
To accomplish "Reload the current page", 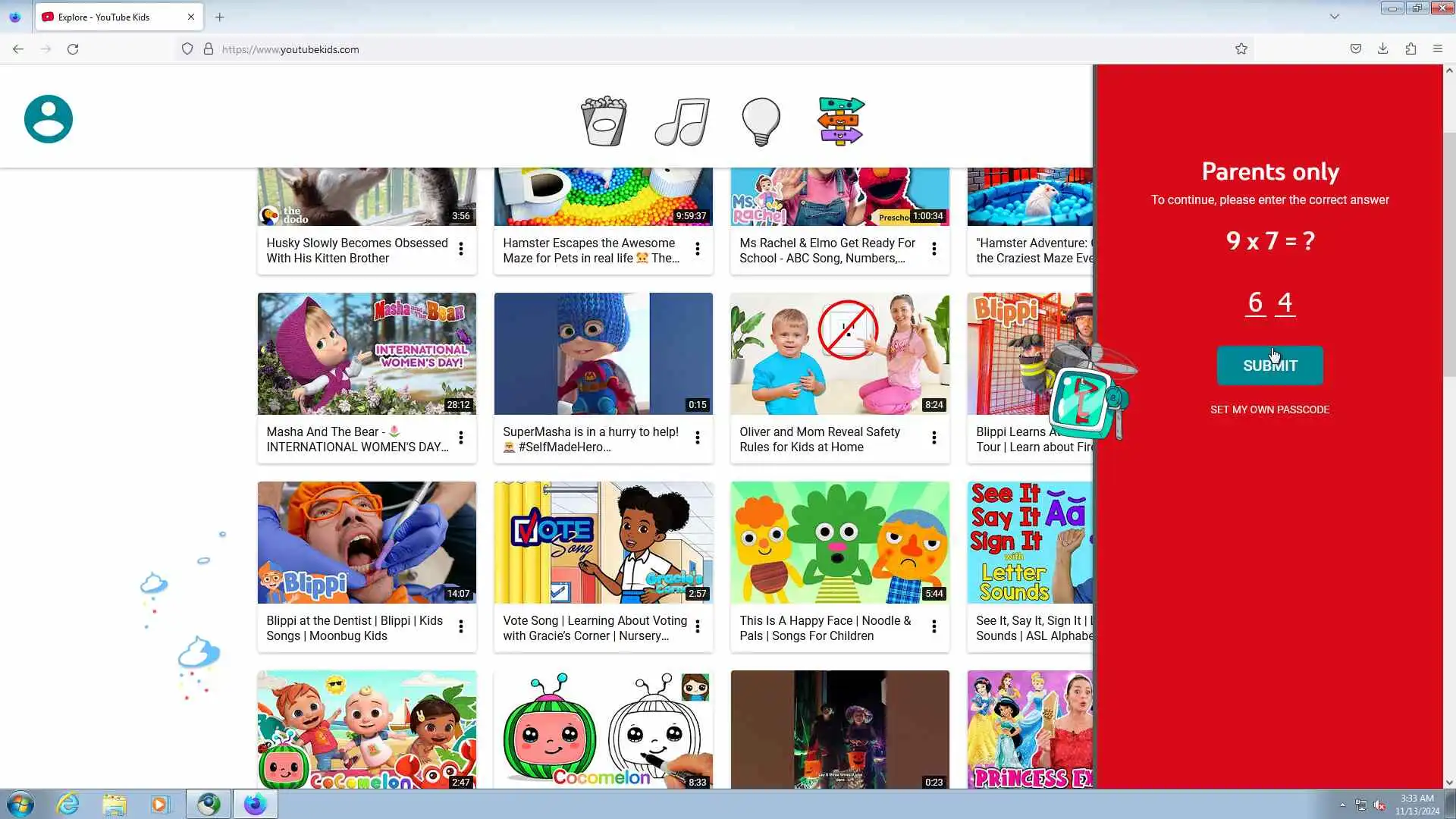I will click(x=73, y=49).
